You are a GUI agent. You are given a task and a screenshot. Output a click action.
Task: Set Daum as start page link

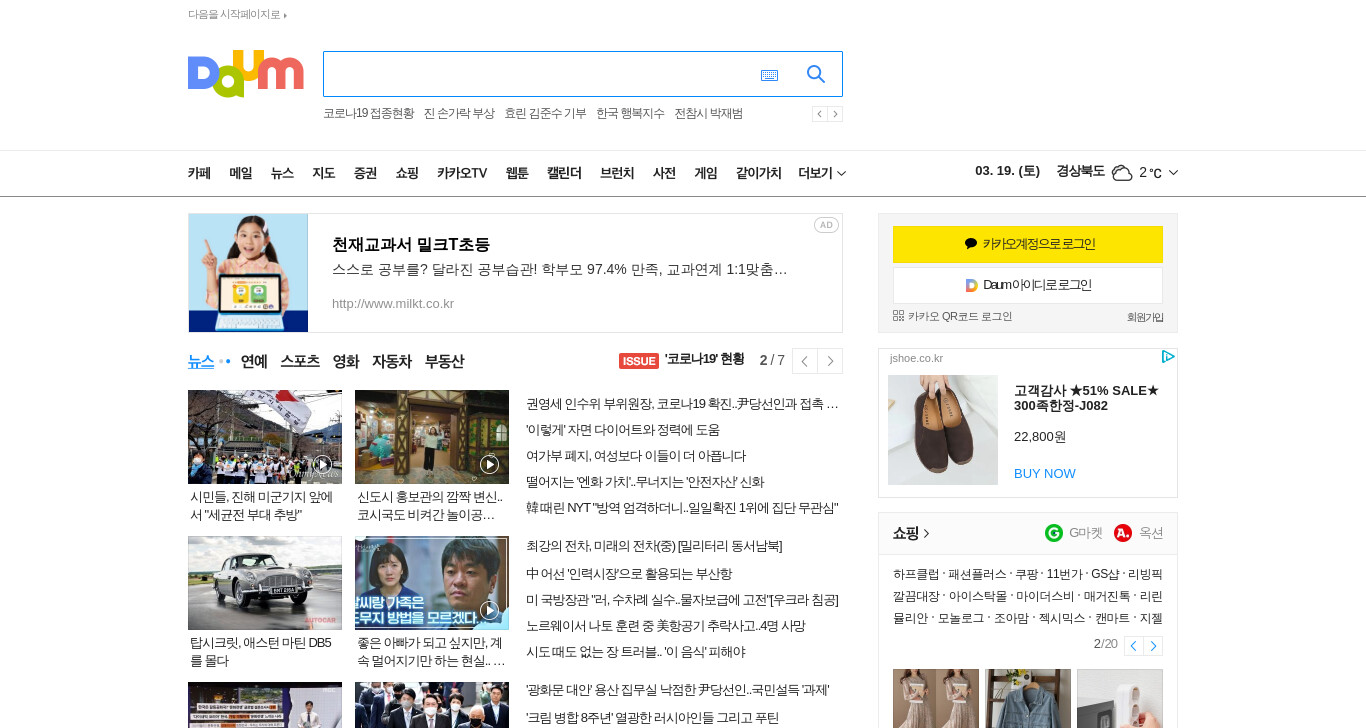[237, 15]
